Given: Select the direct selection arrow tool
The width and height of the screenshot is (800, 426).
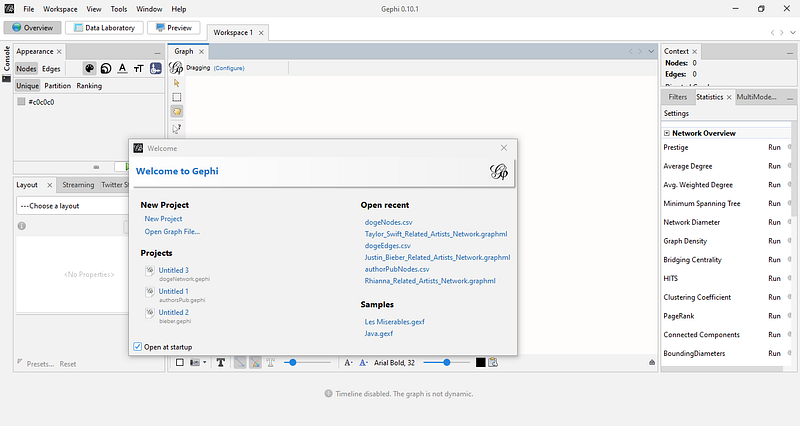Looking at the screenshot, I should [177, 83].
